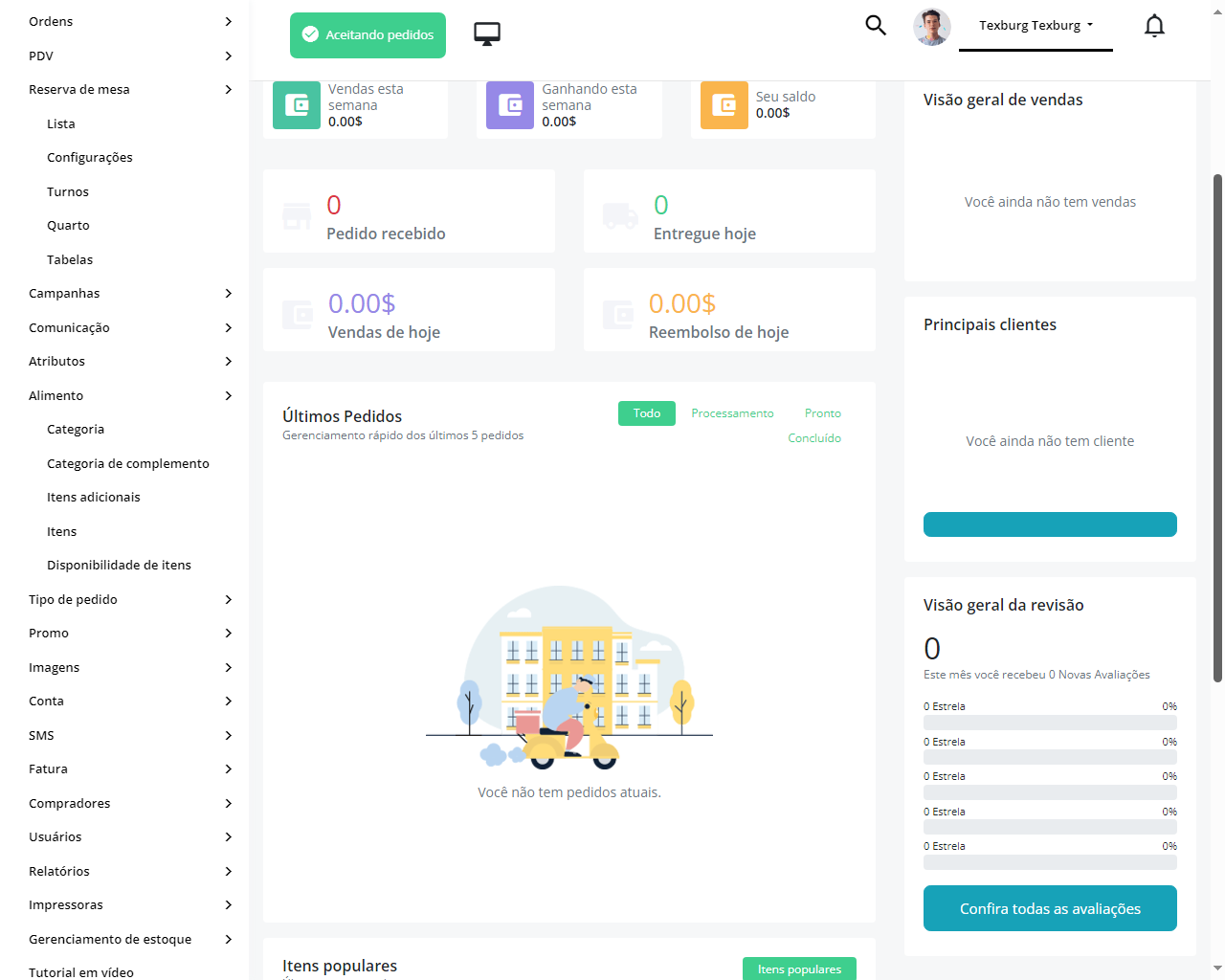
Task: Select the Todo orders filter tab
Action: pos(647,413)
